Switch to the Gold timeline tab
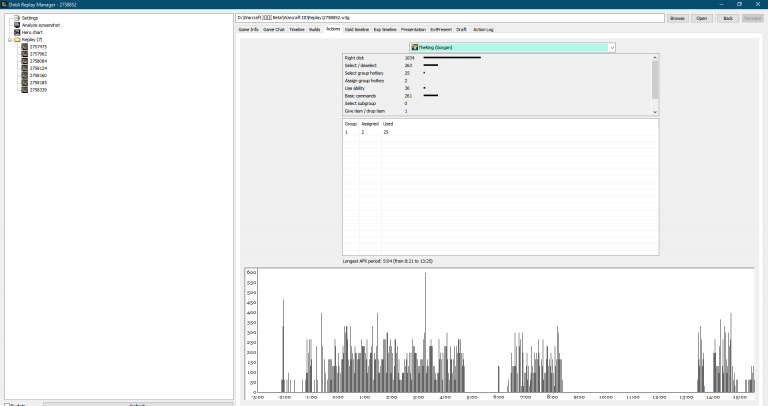768x406 pixels. pyautogui.click(x=356, y=30)
